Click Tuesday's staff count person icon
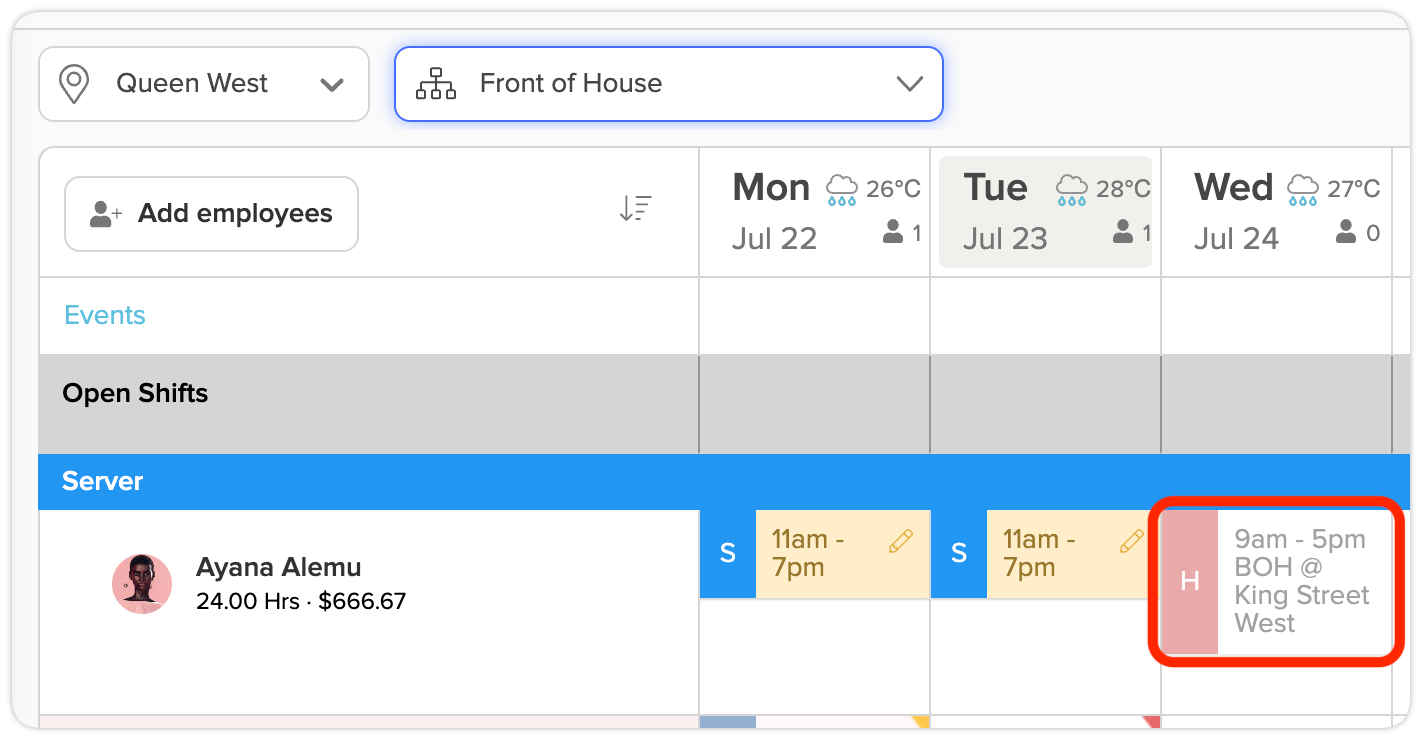This screenshot has width=1422, height=740. [x=1123, y=233]
